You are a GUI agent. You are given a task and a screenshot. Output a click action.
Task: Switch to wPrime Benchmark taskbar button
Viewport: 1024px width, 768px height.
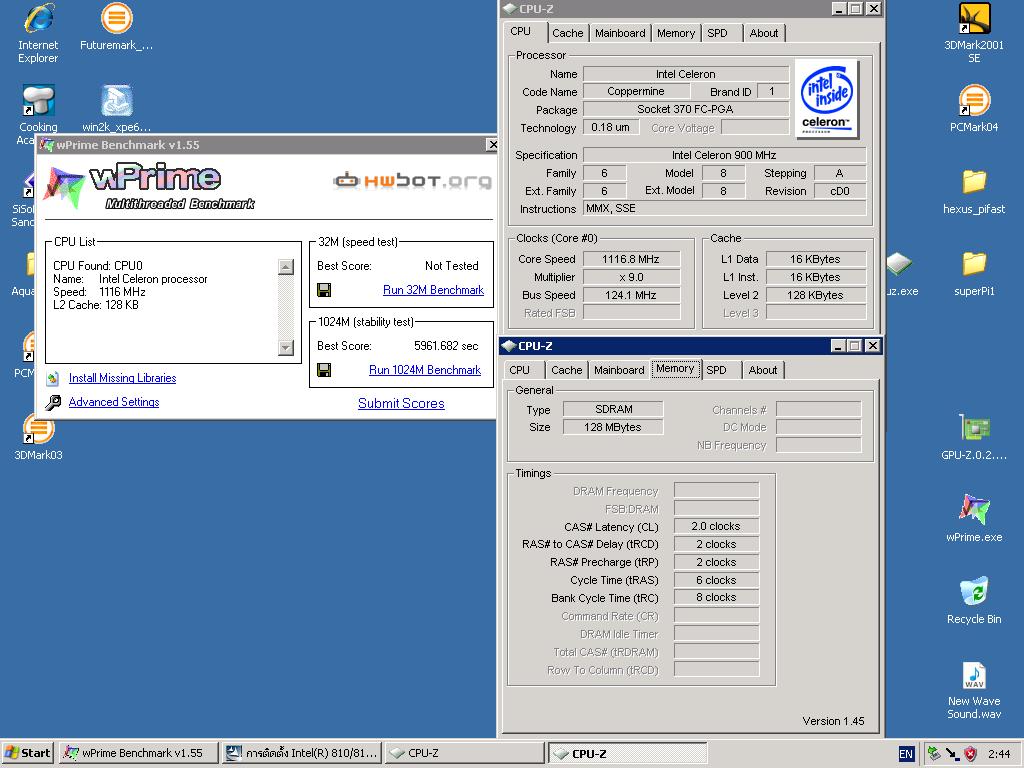[x=138, y=753]
